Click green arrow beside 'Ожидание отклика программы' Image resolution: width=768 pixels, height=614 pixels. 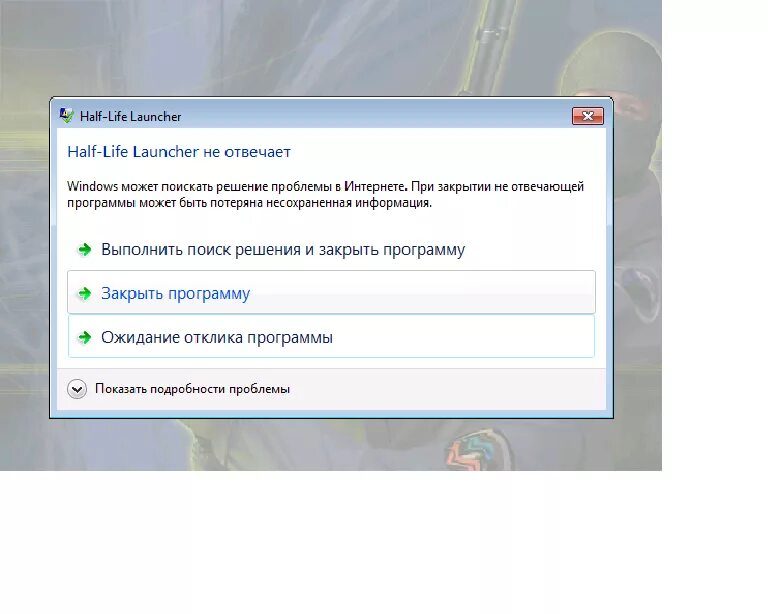pyautogui.click(x=85, y=337)
